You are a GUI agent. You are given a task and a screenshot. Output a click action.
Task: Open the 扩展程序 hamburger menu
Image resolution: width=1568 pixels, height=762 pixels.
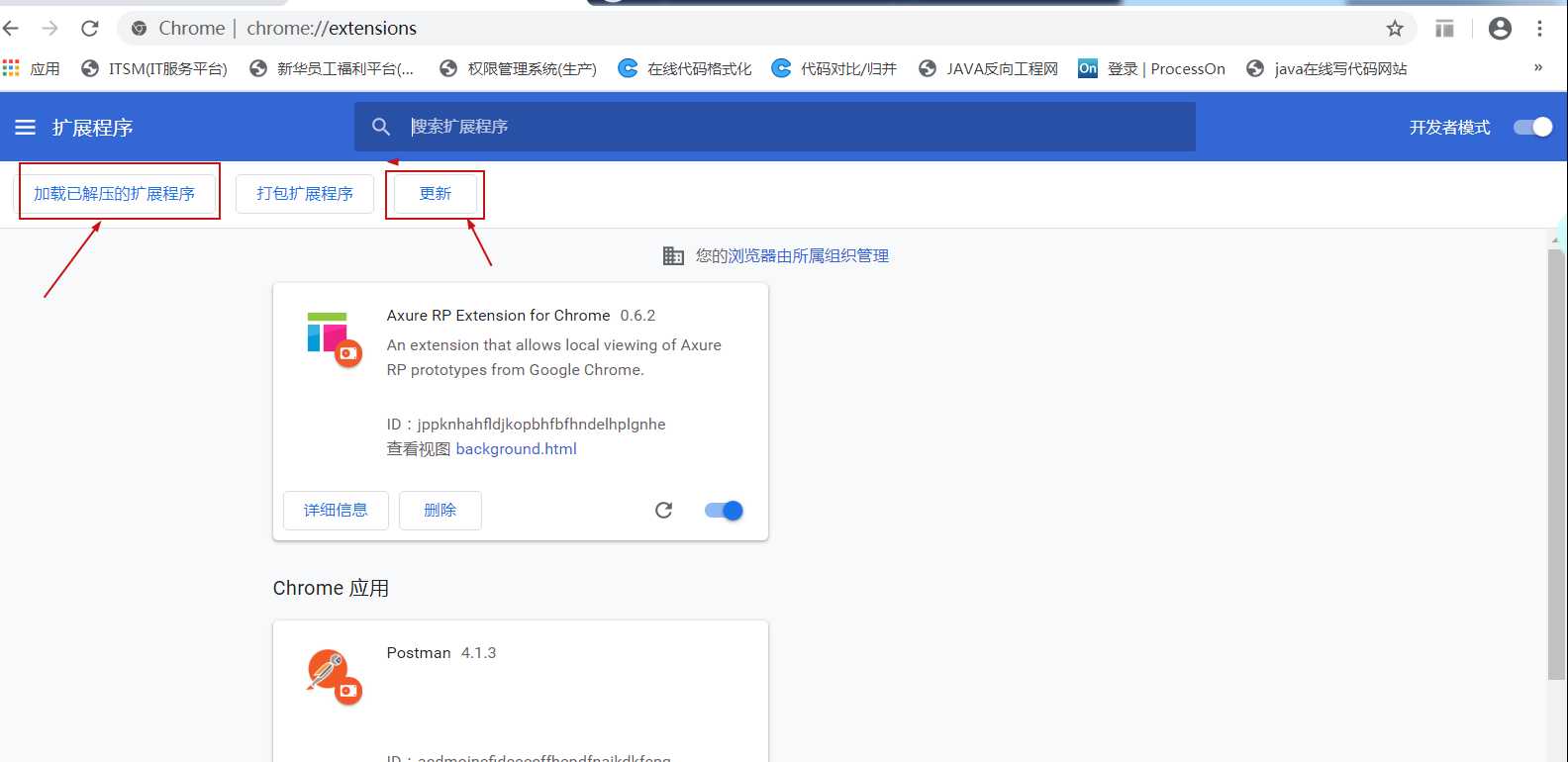[x=26, y=127]
